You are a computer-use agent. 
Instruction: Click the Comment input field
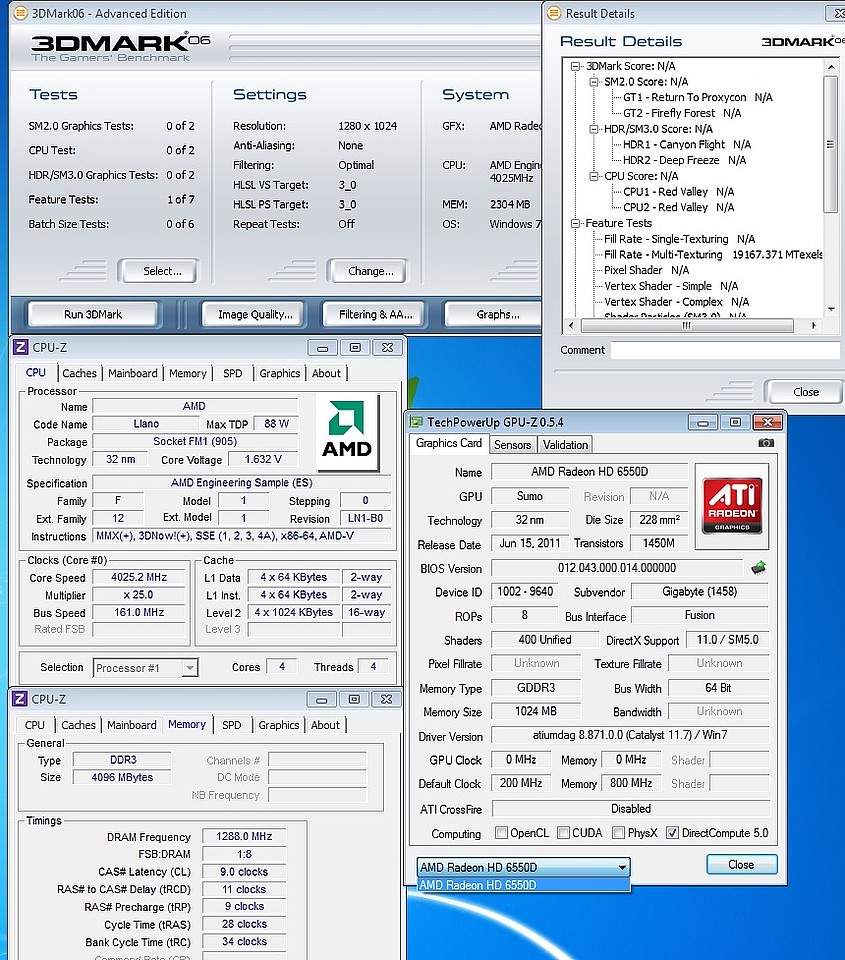point(725,350)
